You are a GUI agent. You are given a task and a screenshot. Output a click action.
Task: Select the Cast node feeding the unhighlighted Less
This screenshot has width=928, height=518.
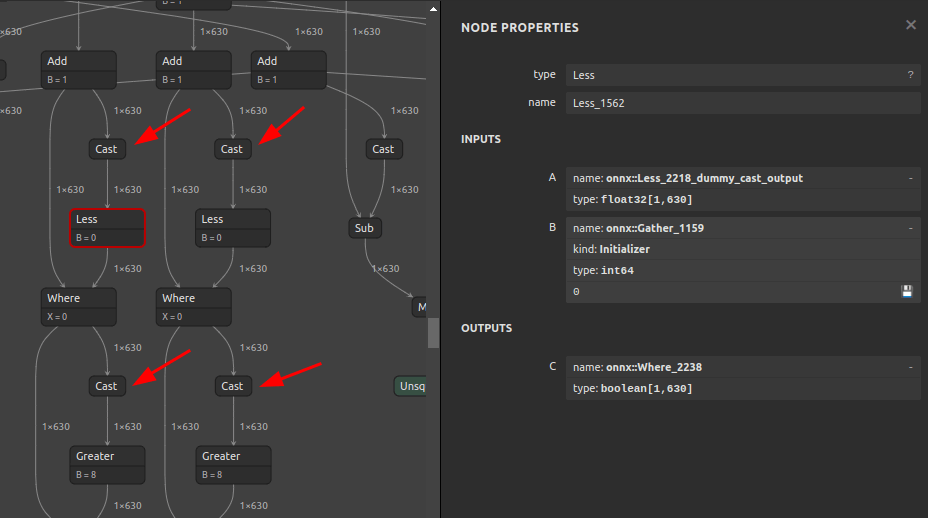tap(233, 149)
